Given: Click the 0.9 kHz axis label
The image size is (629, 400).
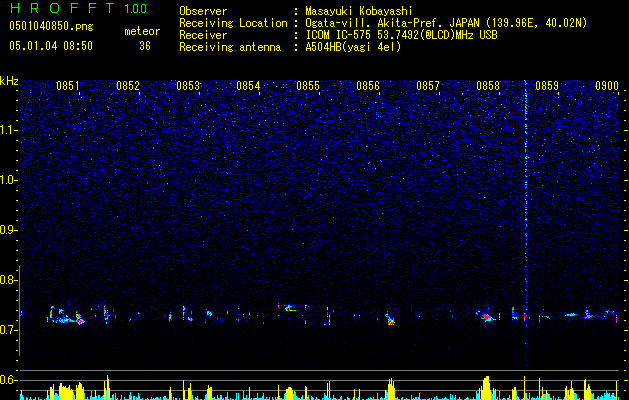Looking at the screenshot, I should point(9,230).
